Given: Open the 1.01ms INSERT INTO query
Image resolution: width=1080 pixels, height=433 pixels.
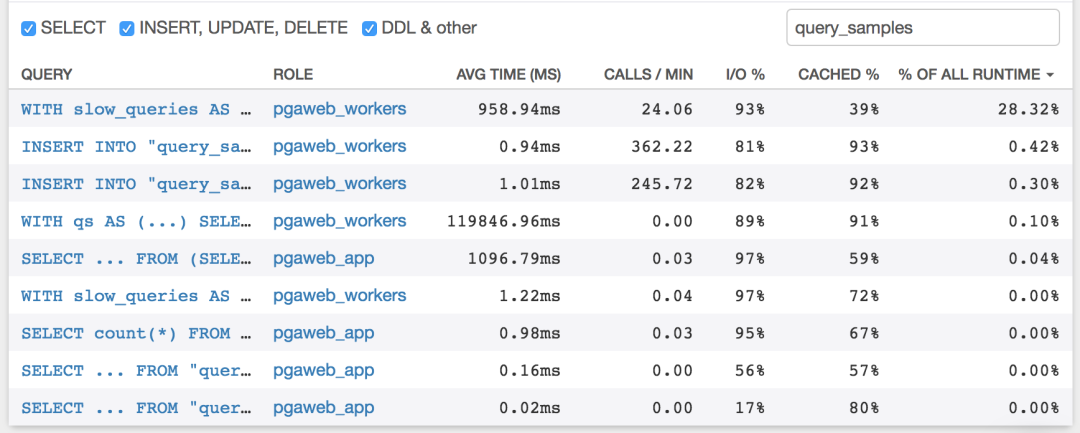Looking at the screenshot, I should 136,184.
